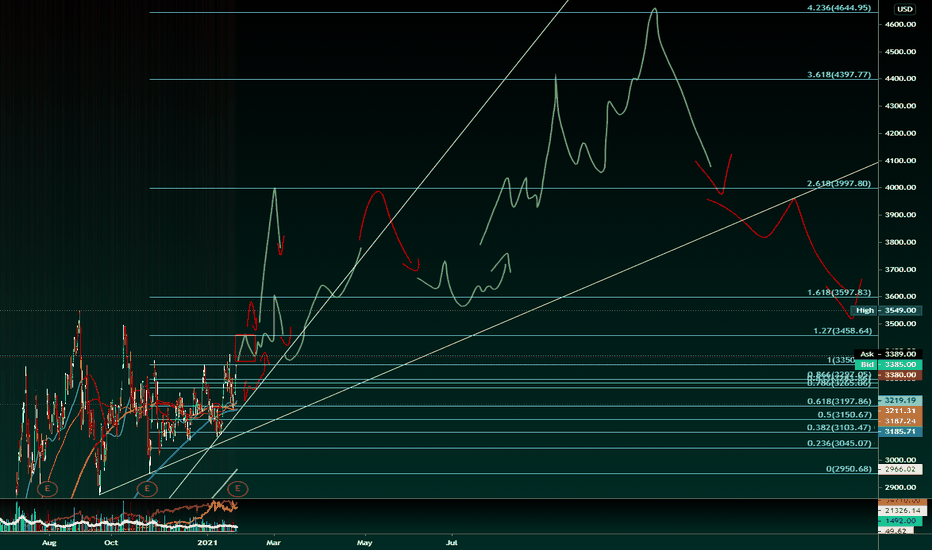
Task: Click the Oct label on time axis
Action: (111, 543)
